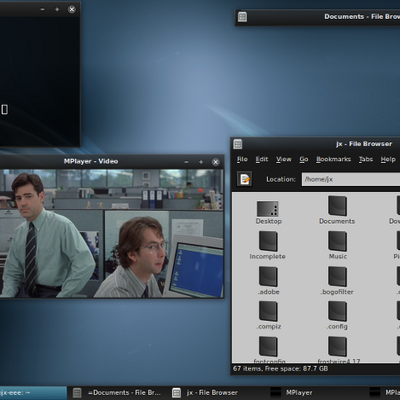Open the Documents folder in jx File Browser

point(337,206)
